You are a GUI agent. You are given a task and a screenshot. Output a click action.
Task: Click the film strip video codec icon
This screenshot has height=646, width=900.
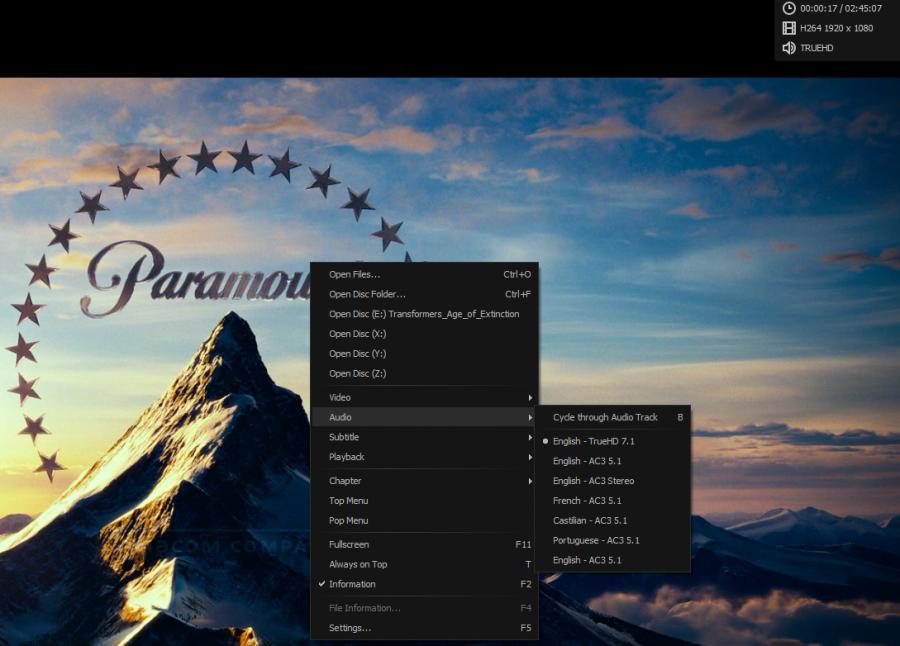pos(789,28)
